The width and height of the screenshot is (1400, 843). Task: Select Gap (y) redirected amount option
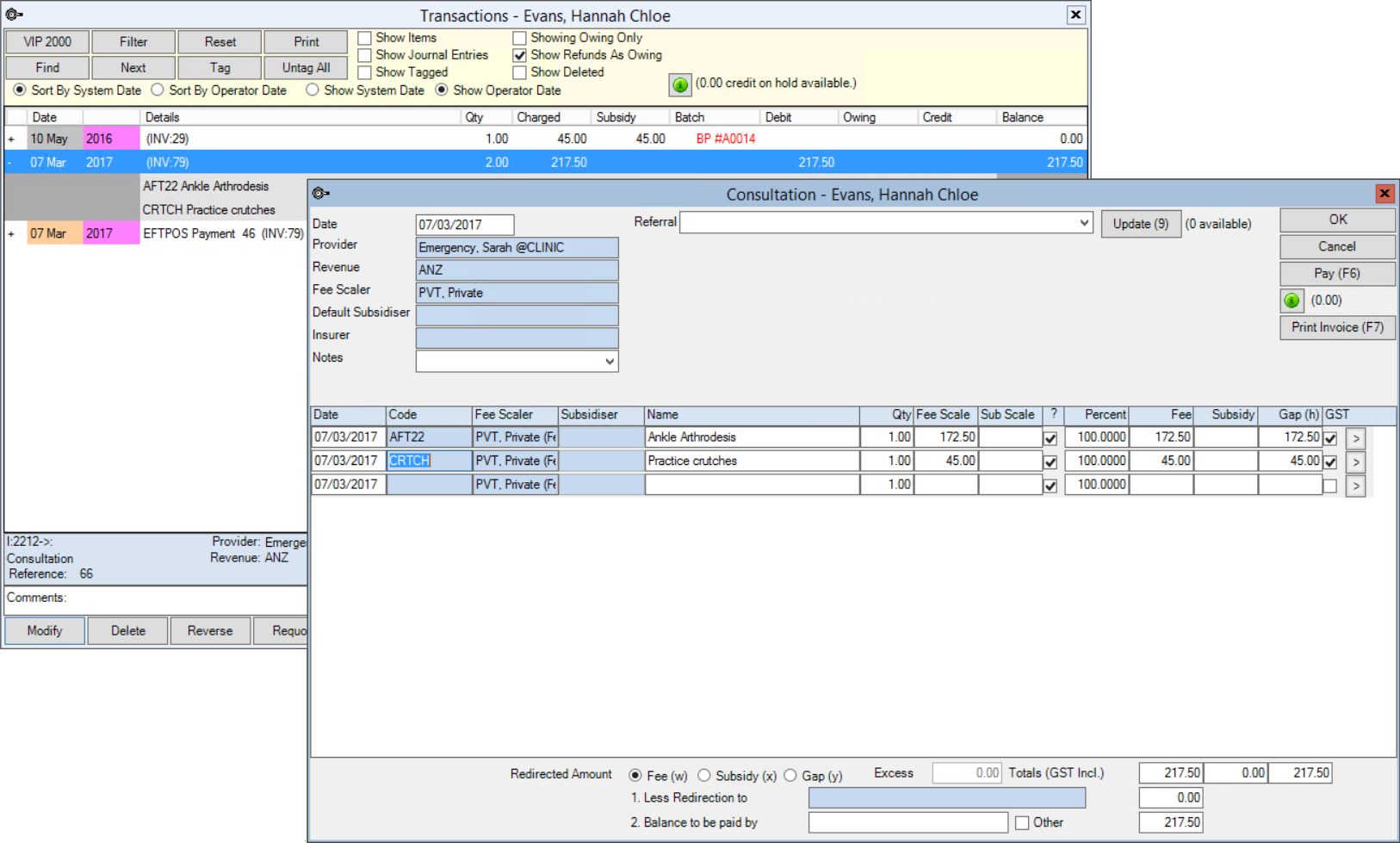(x=790, y=775)
